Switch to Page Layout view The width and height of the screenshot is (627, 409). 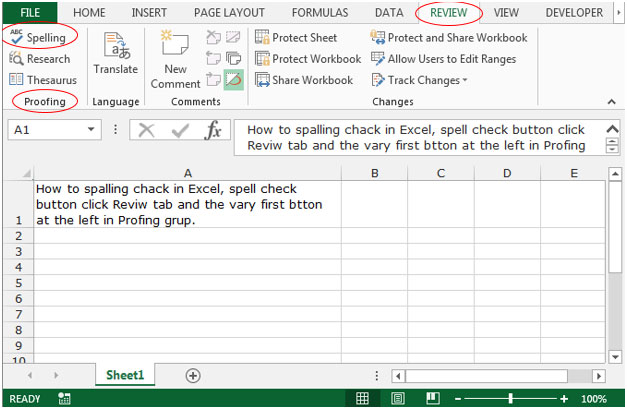(x=398, y=398)
